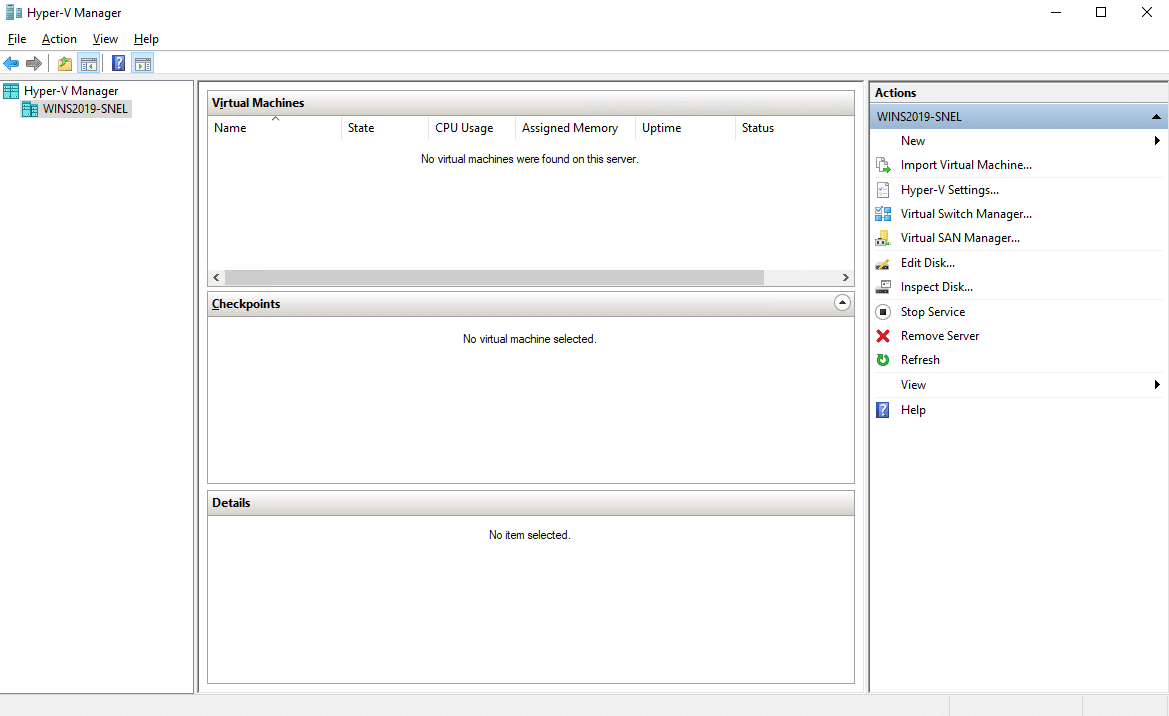The image size is (1169, 716).
Task: Open the blue Help toolbar icon
Action: [119, 63]
